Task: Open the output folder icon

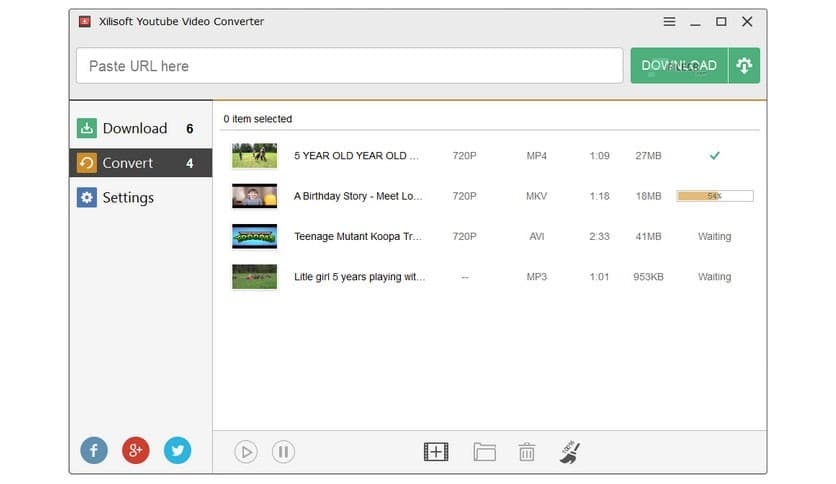Action: (484, 452)
